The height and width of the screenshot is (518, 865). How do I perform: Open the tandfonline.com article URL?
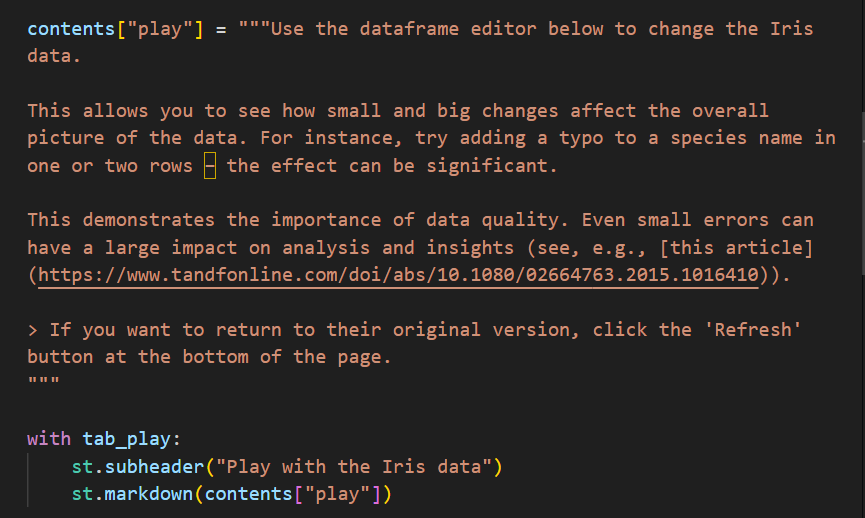click(x=398, y=274)
